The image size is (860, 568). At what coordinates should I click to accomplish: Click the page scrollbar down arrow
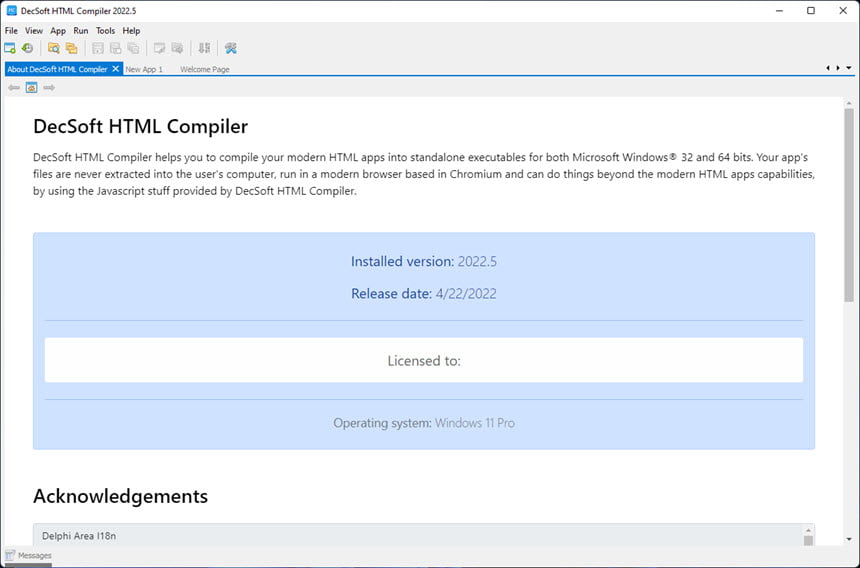[849, 539]
